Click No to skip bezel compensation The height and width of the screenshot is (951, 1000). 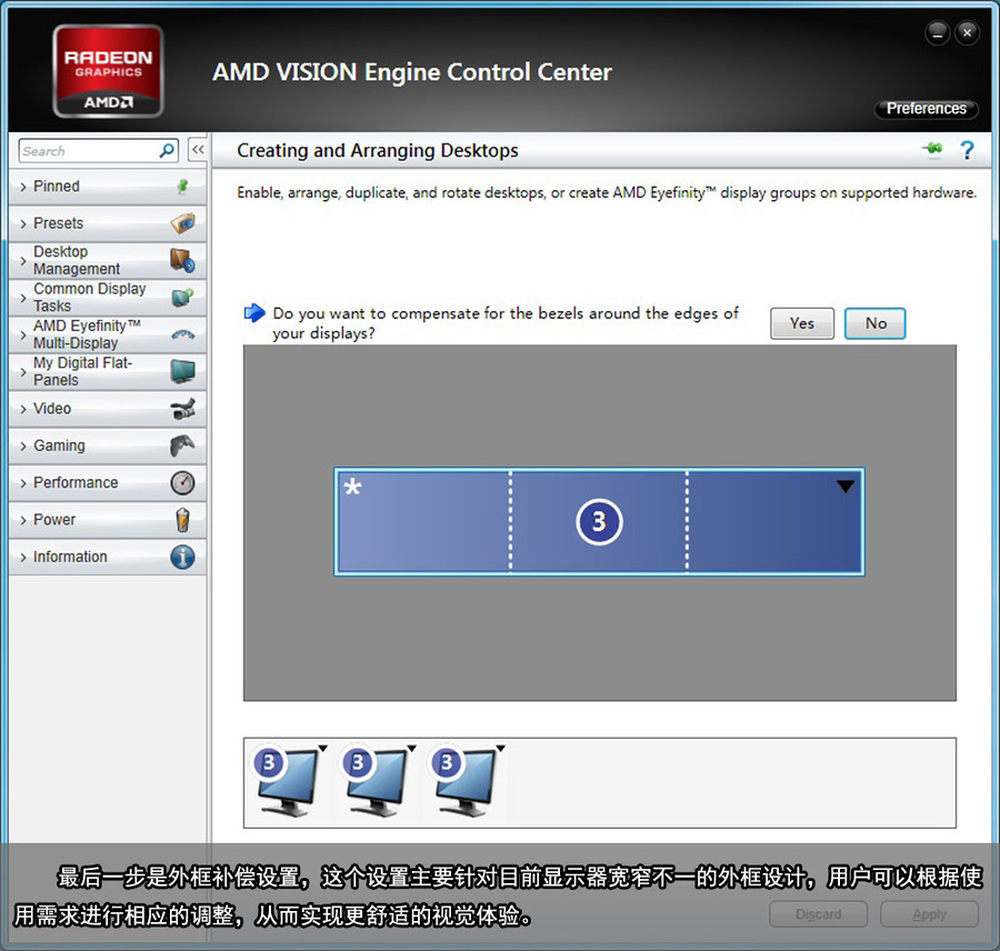(x=875, y=323)
